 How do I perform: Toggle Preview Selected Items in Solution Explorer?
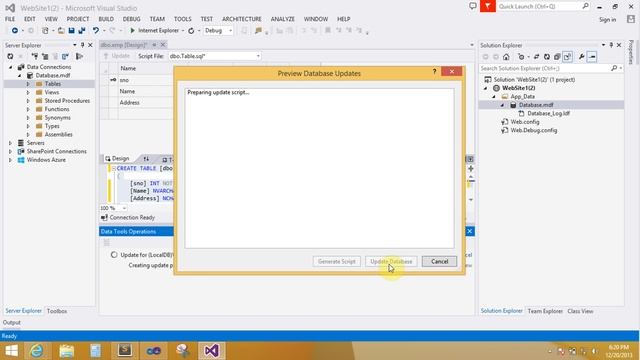pos(592,57)
